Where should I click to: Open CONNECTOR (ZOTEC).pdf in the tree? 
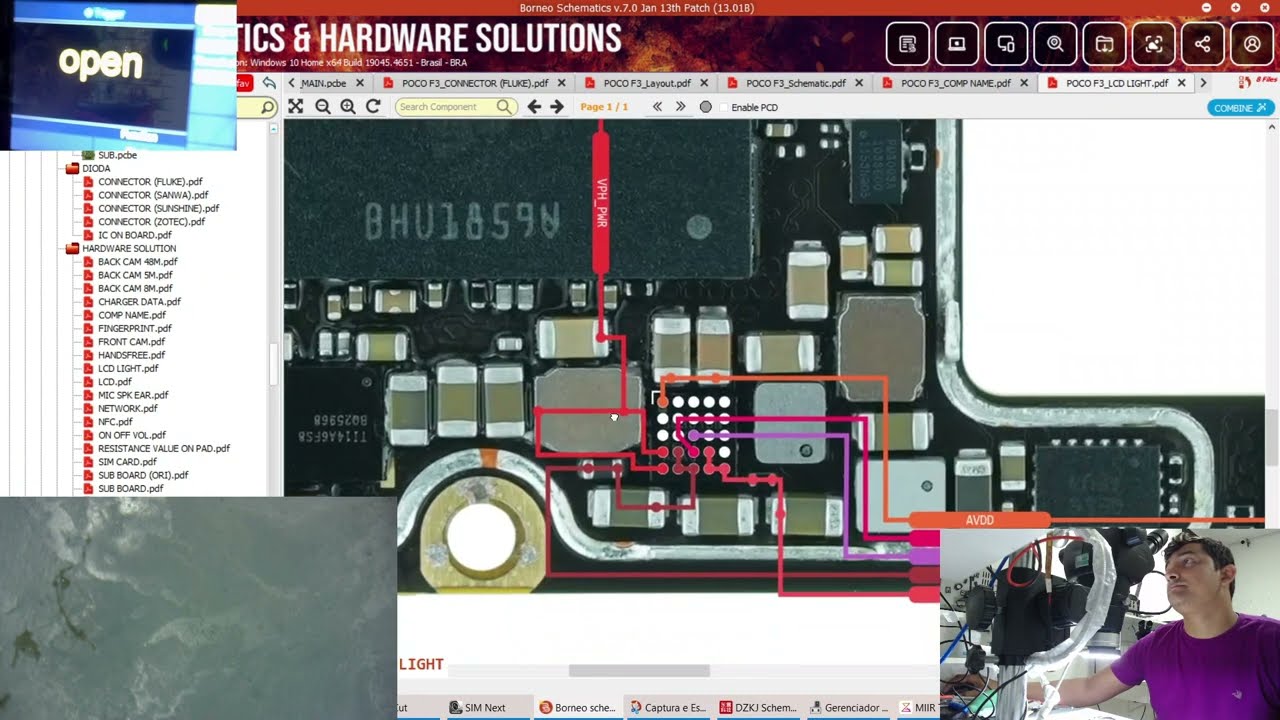(151, 222)
